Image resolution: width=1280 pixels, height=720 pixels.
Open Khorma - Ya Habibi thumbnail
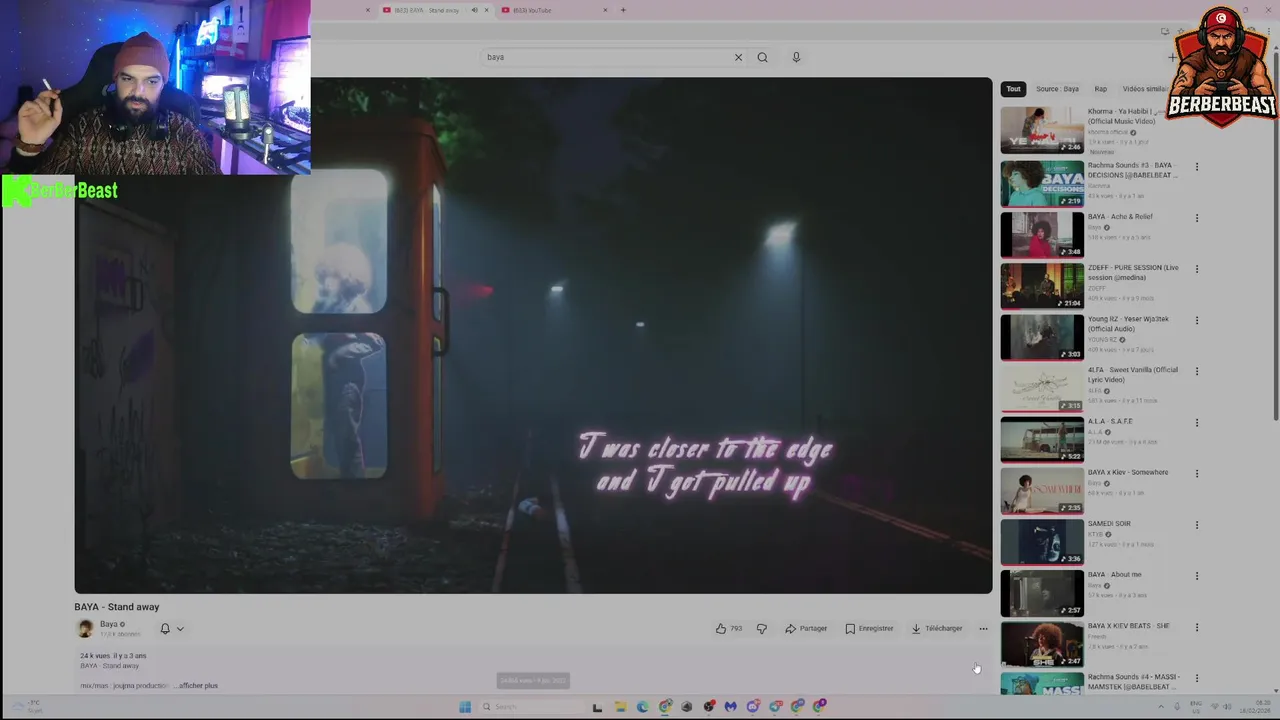click(x=1042, y=130)
